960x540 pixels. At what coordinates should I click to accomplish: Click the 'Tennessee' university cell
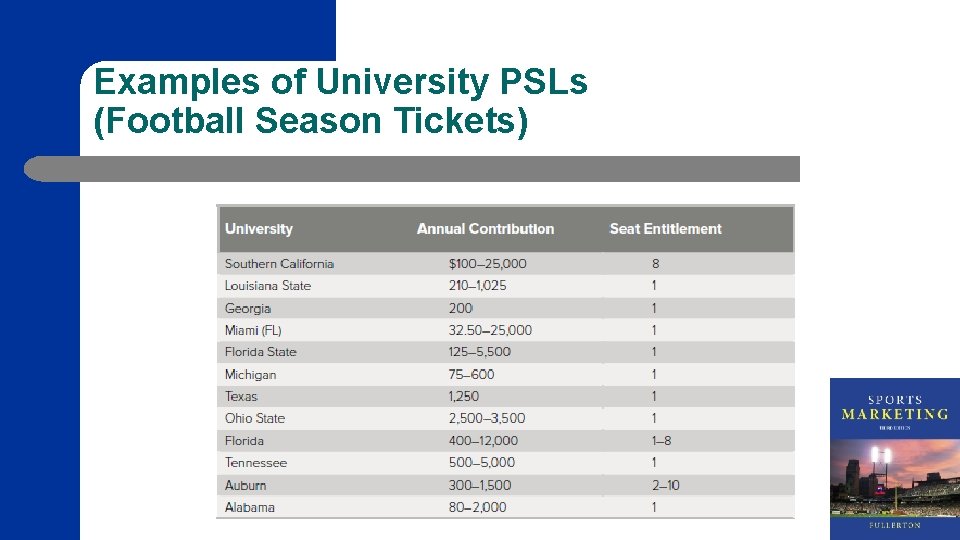256,463
